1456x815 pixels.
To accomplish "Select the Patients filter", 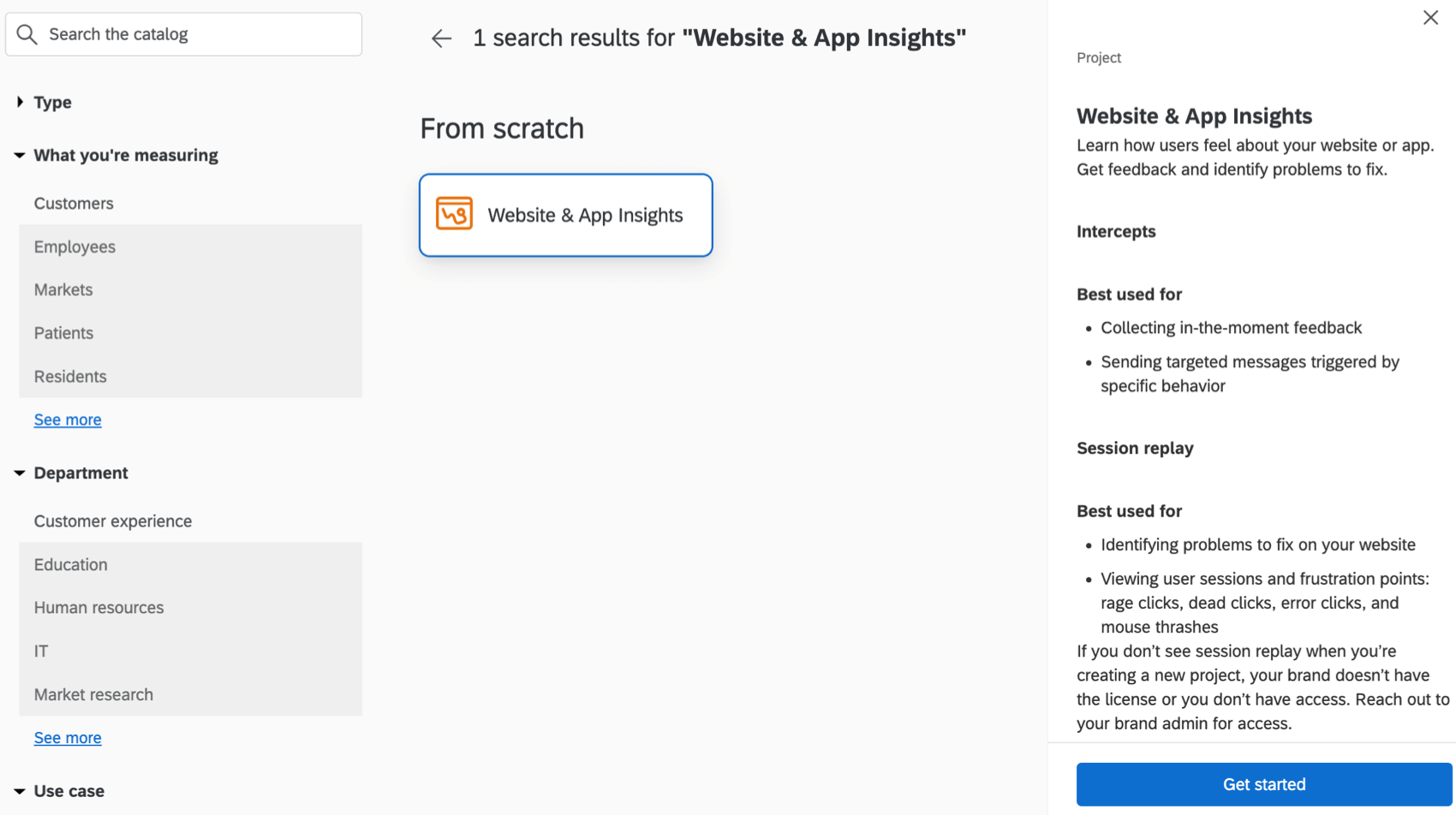I will (63, 333).
